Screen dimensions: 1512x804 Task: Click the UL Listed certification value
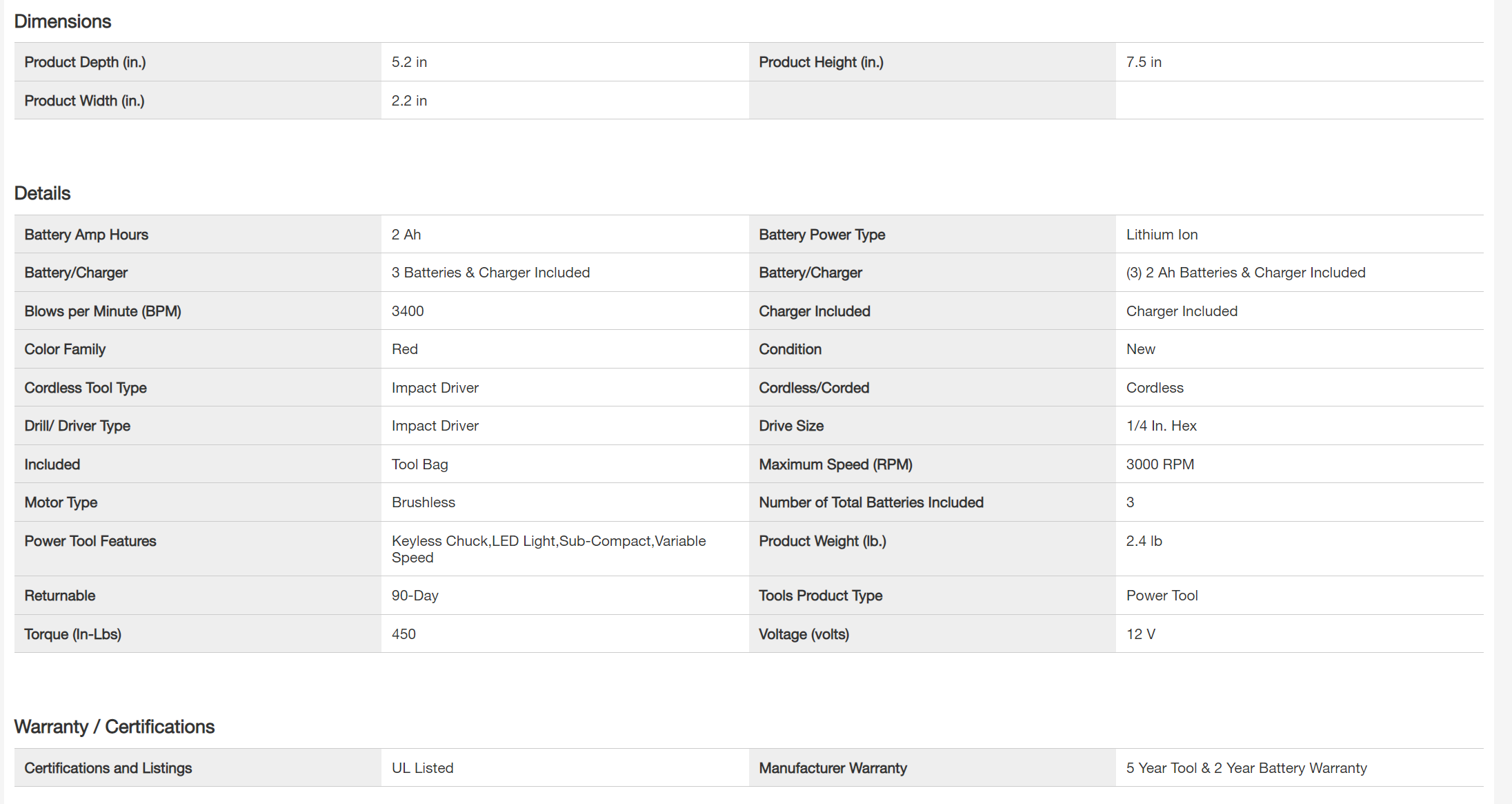click(x=422, y=768)
